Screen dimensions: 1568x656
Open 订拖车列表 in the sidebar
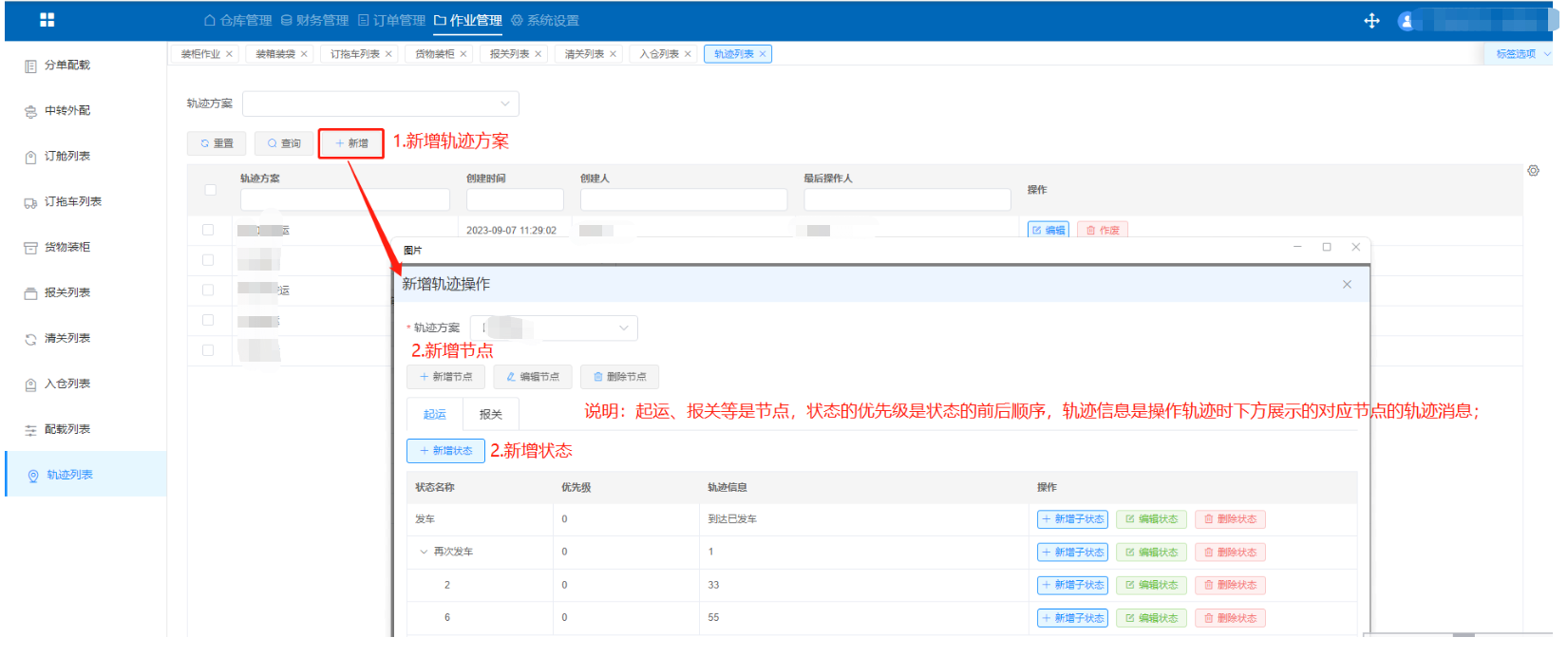point(72,202)
